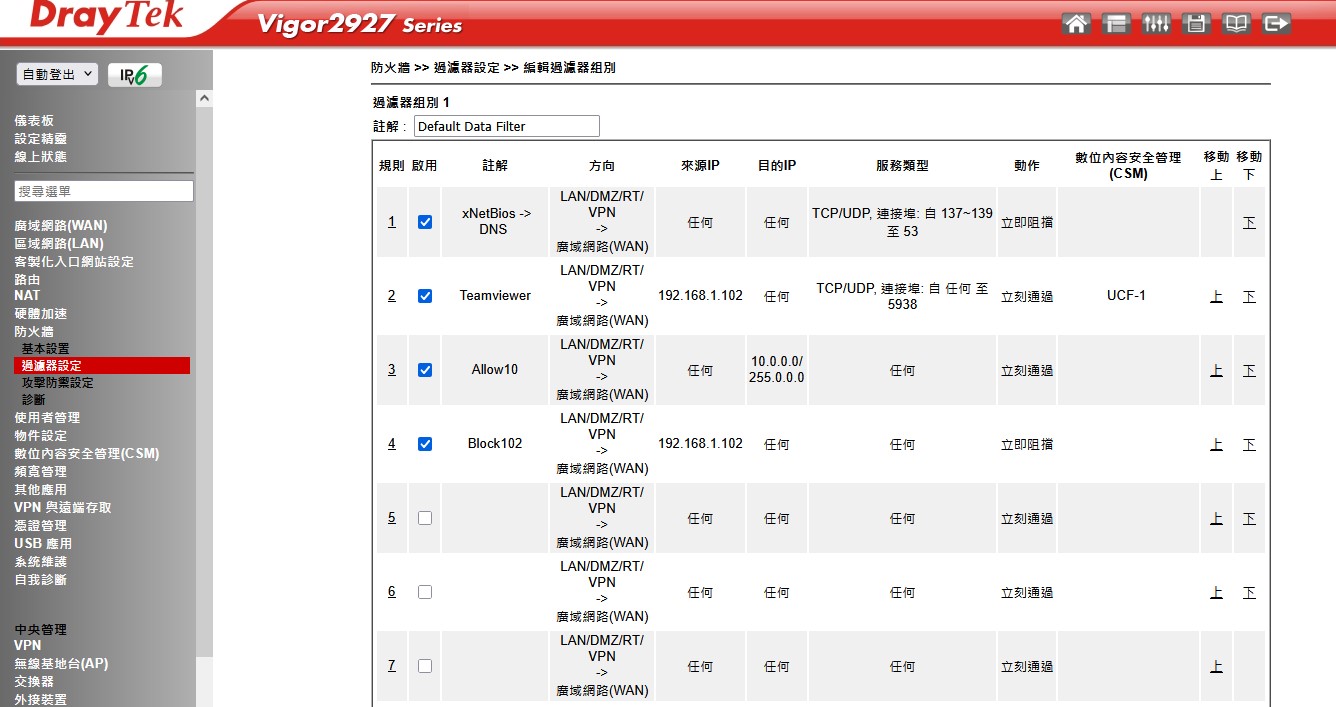Uncheck the Teamviewer rule enable box
The image size is (1336, 707).
tap(425, 296)
